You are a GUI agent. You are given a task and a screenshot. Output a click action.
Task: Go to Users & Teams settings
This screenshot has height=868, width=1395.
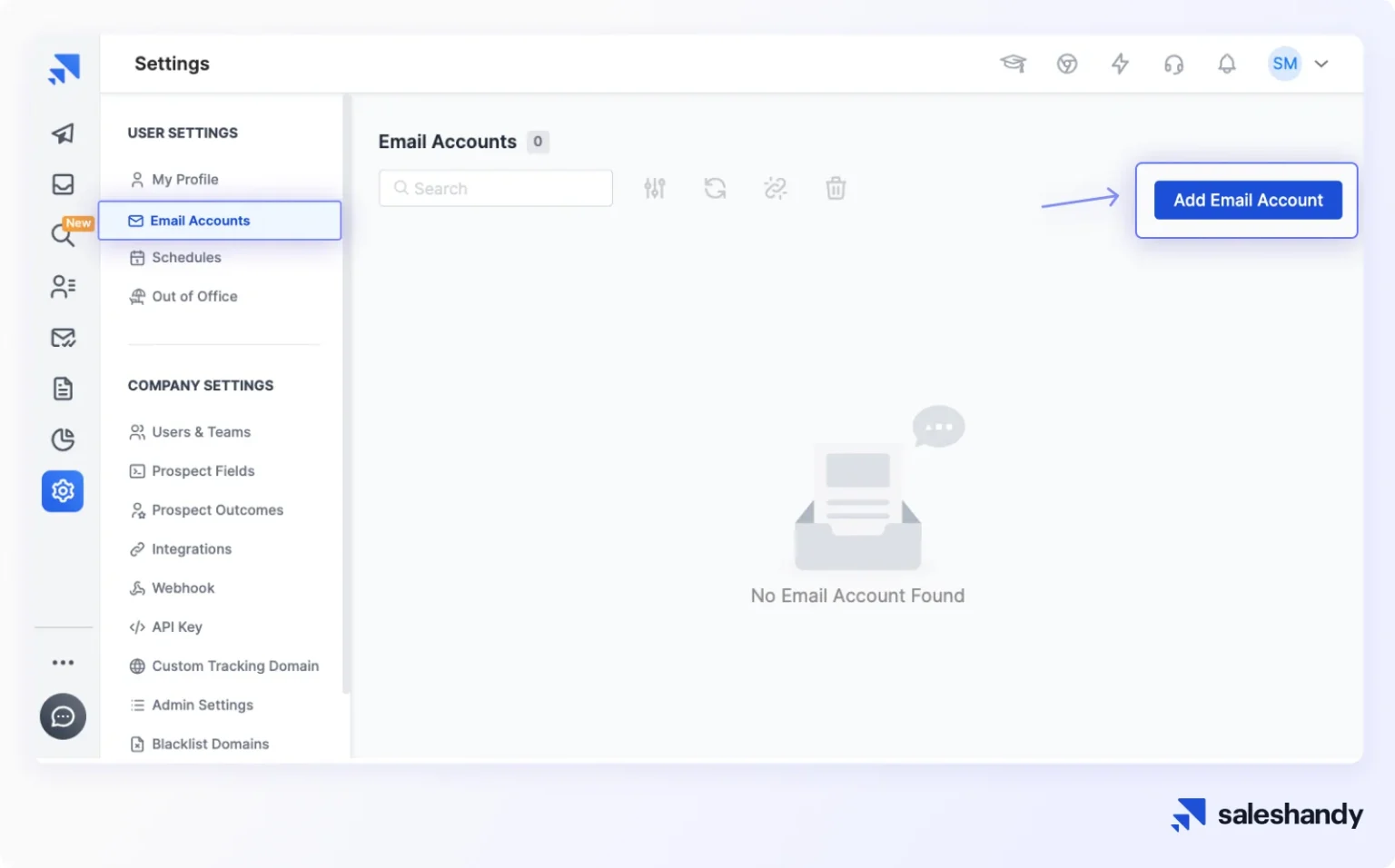click(x=202, y=431)
